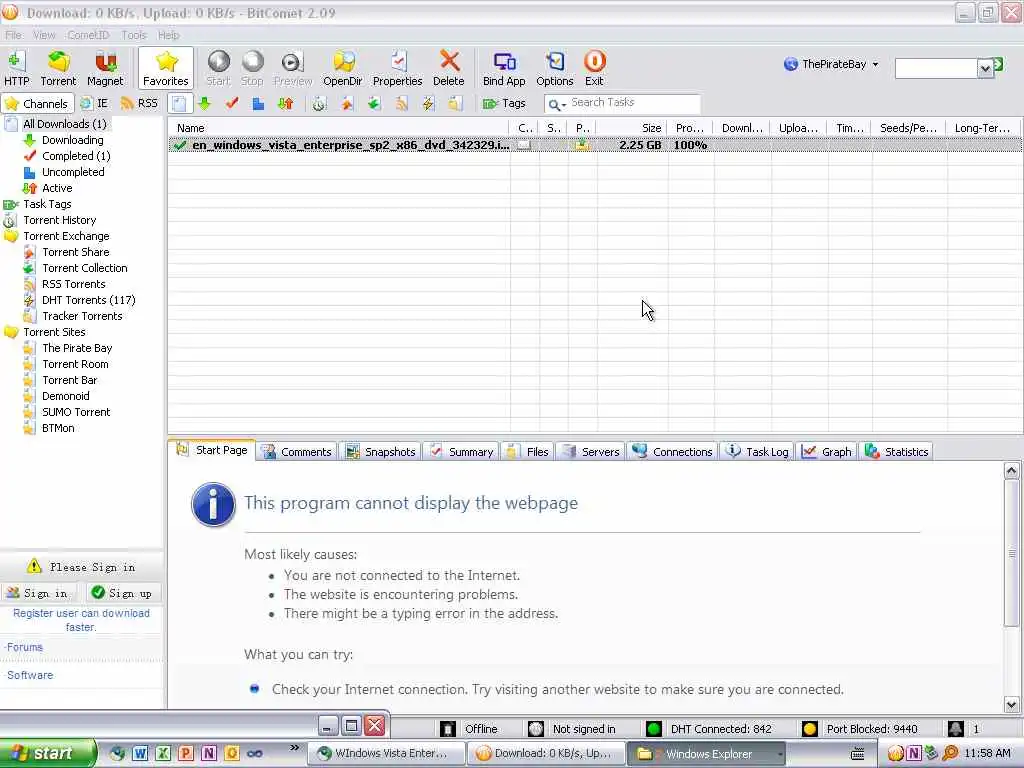Screen dimensions: 1024x768
Task: Open torrent history clock icon in filter bar
Action: [x=319, y=103]
